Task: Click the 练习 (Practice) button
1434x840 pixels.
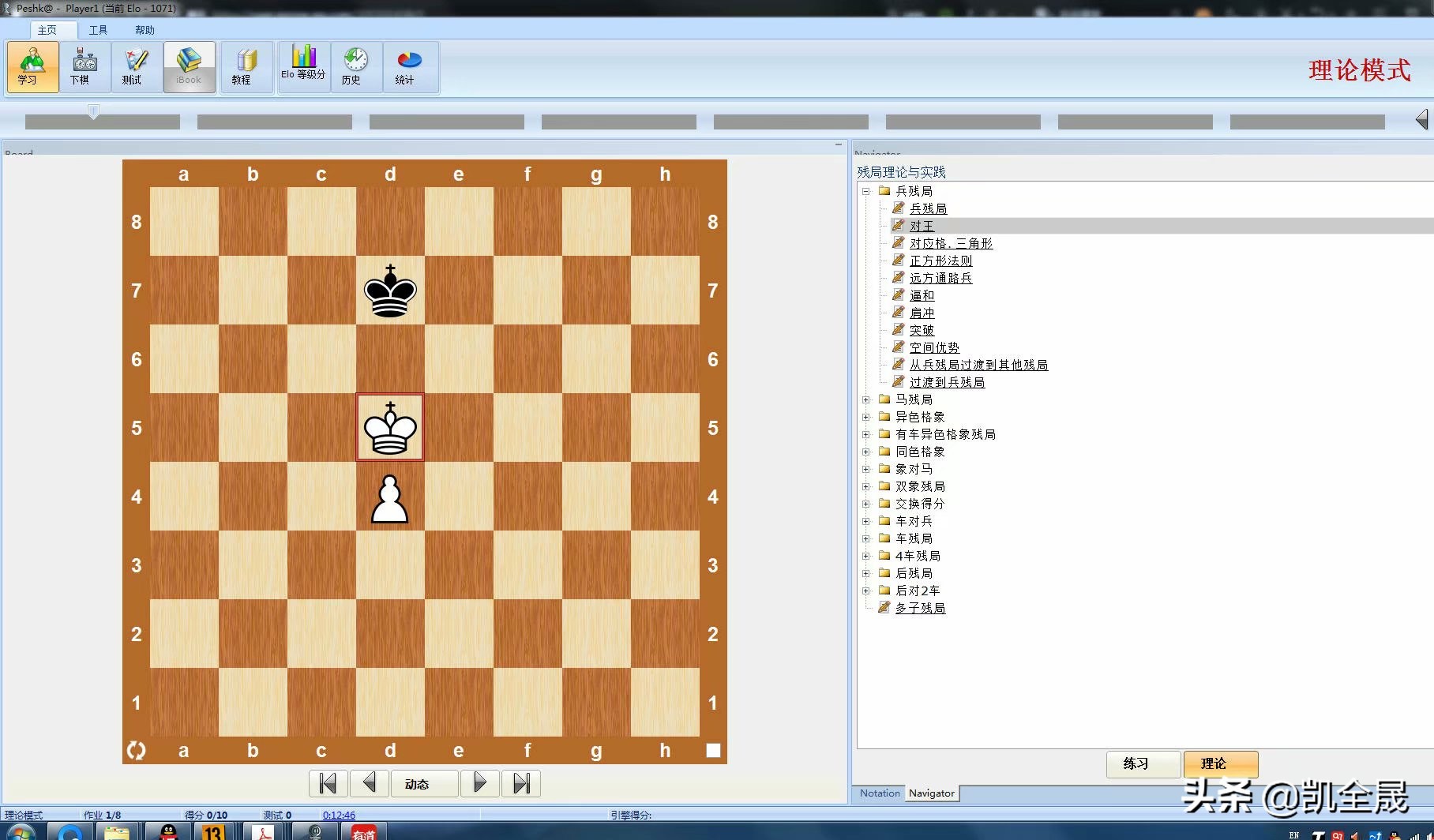Action: click(1142, 764)
